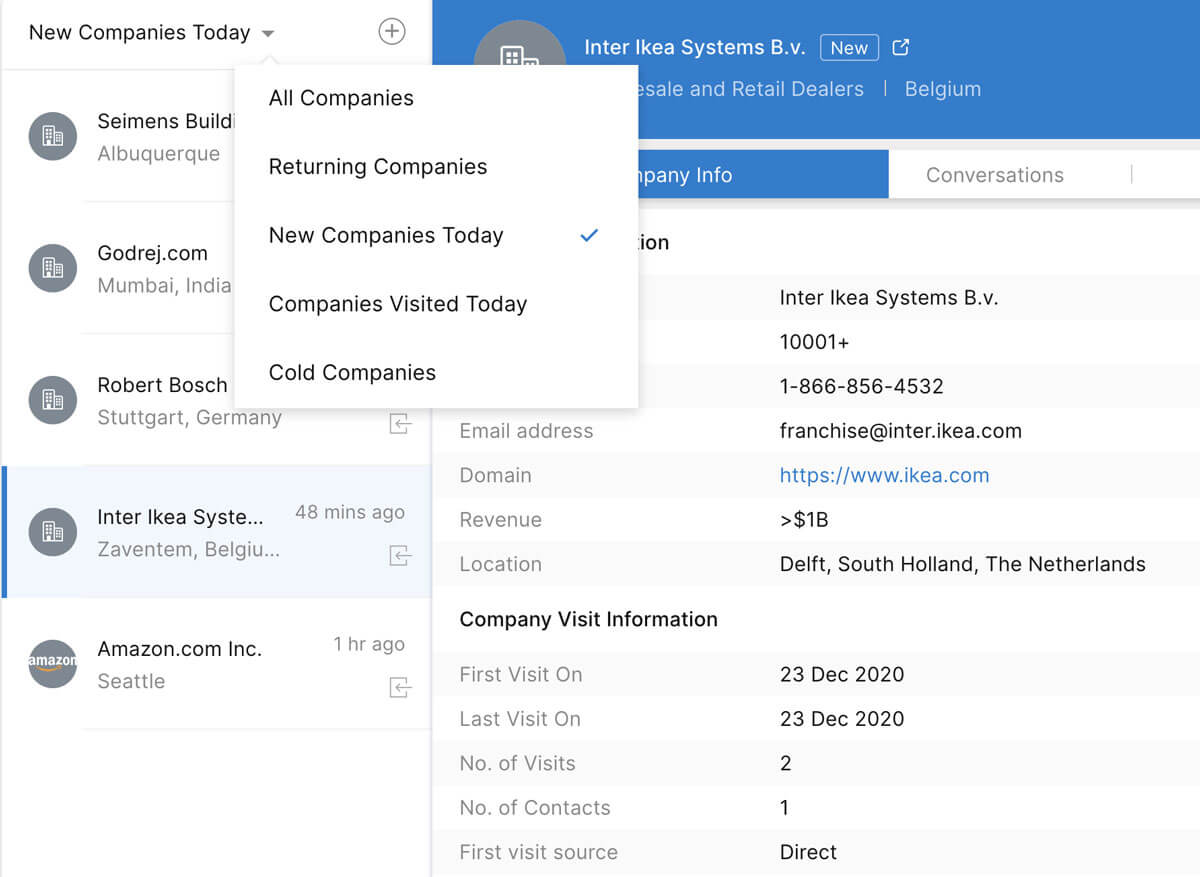Click Inter Ikea building avatar in list

tap(53, 532)
